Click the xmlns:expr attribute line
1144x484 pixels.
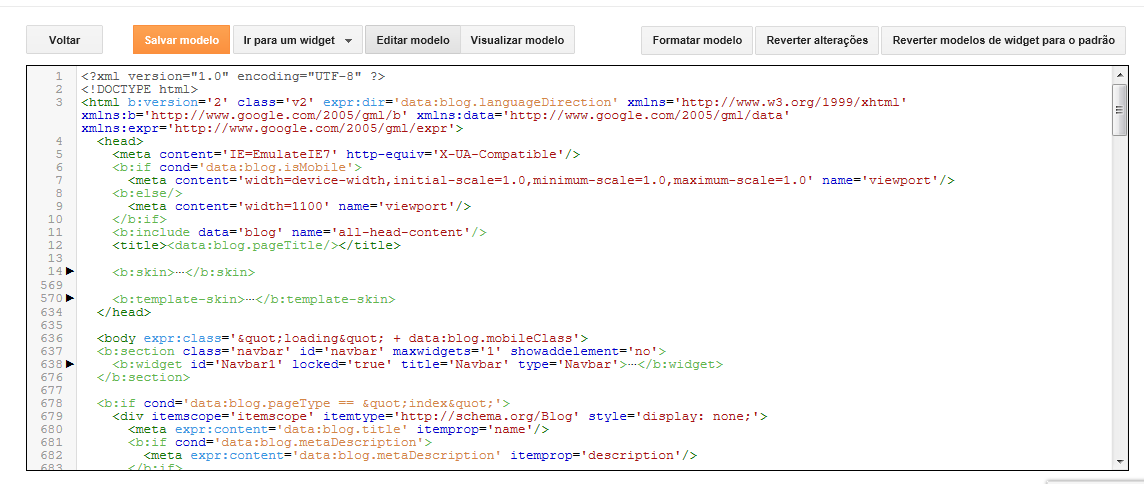(x=272, y=128)
